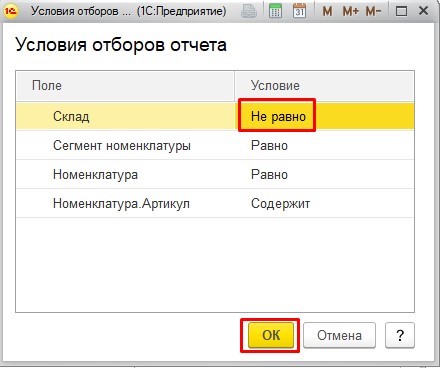This screenshot has width=440, height=368.
Task: Click the printer icon in title bar
Action: tap(249, 12)
